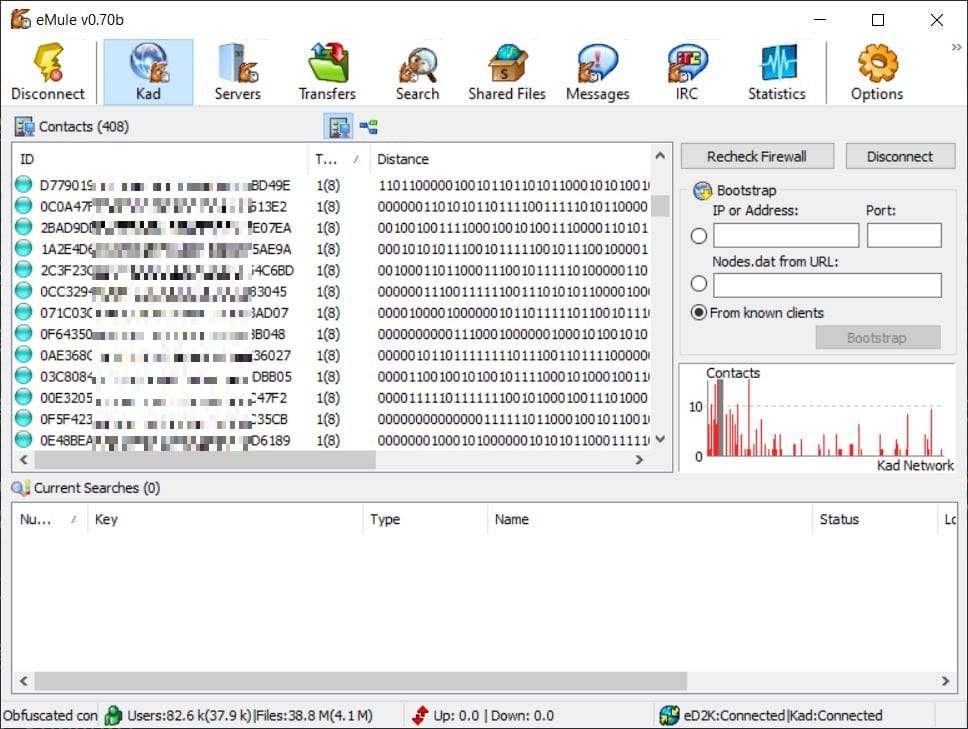Expand hidden toolbar items via chevron

click(x=956, y=47)
